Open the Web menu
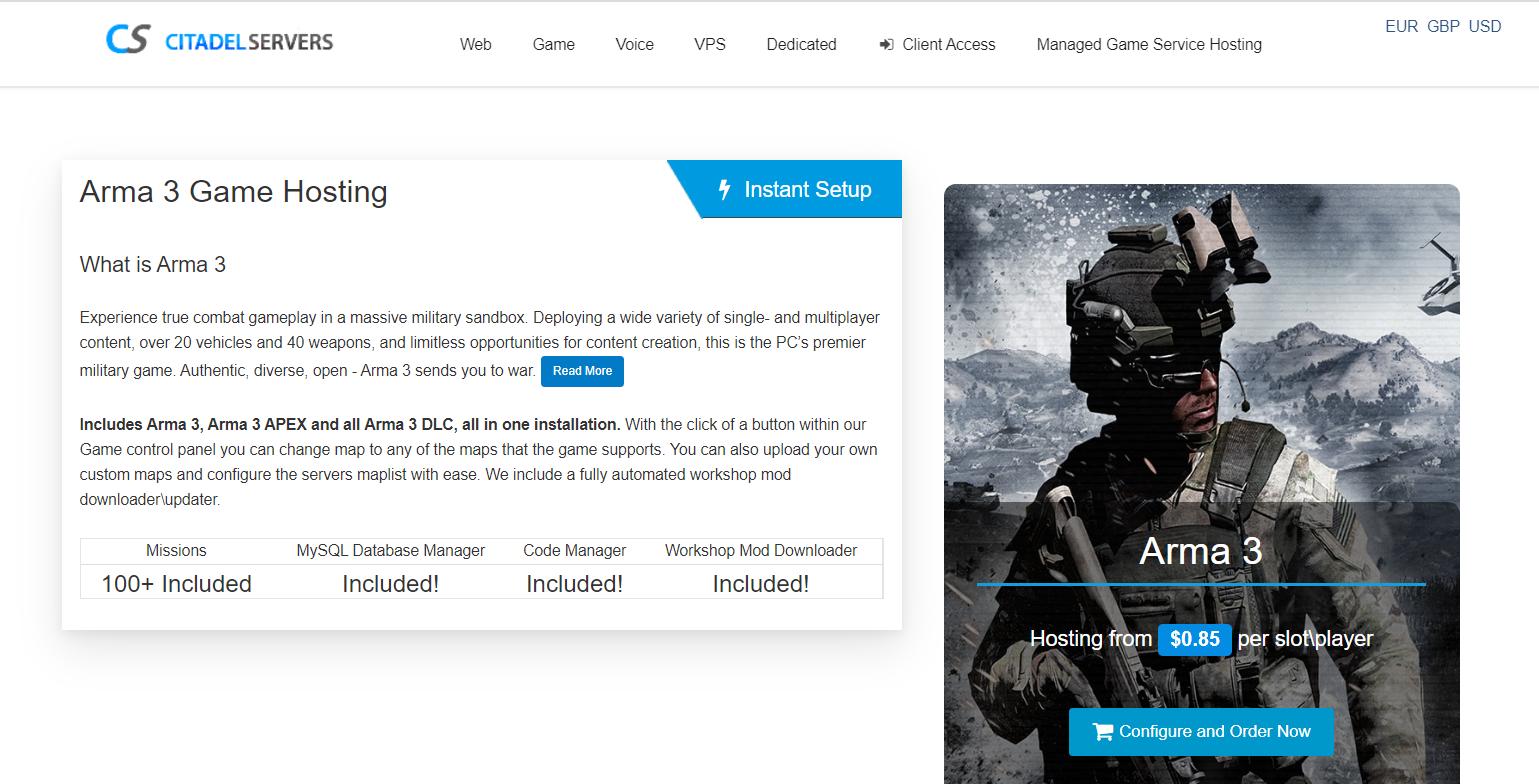 pyautogui.click(x=475, y=44)
